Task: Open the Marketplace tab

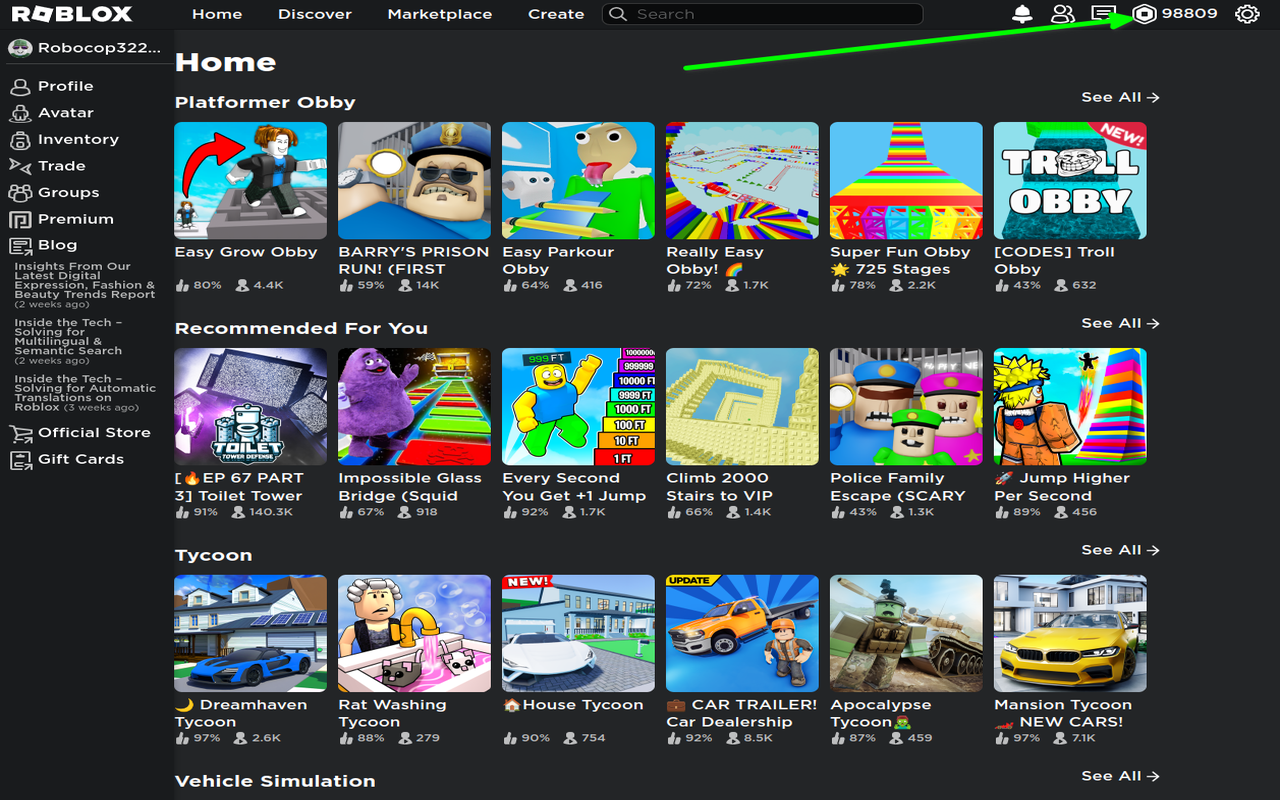Action: pos(440,14)
